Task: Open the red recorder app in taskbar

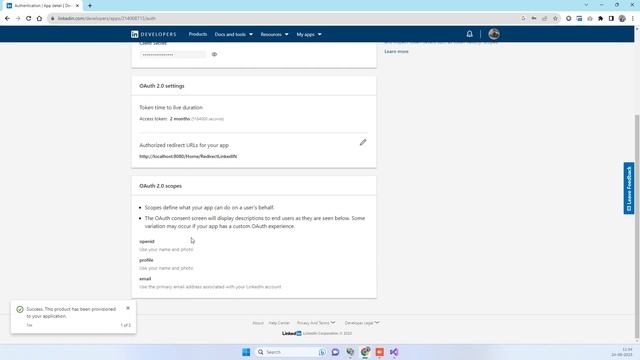Action: coord(380,352)
